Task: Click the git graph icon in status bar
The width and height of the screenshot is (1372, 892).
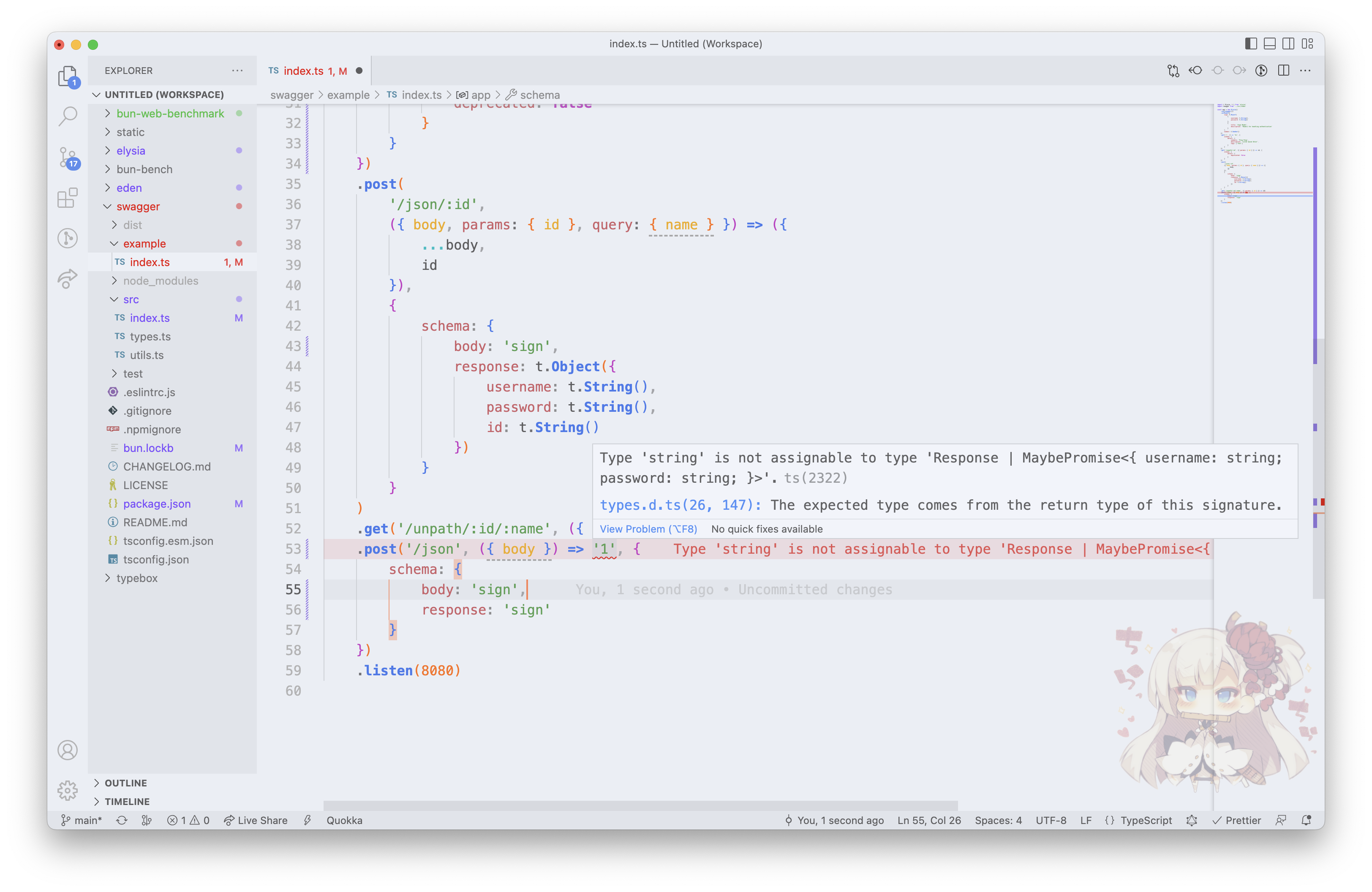Action: pos(147,820)
